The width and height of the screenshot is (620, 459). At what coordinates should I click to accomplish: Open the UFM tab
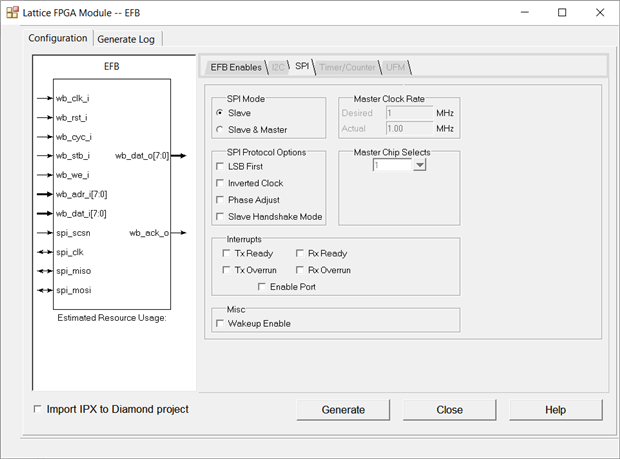[x=395, y=67]
